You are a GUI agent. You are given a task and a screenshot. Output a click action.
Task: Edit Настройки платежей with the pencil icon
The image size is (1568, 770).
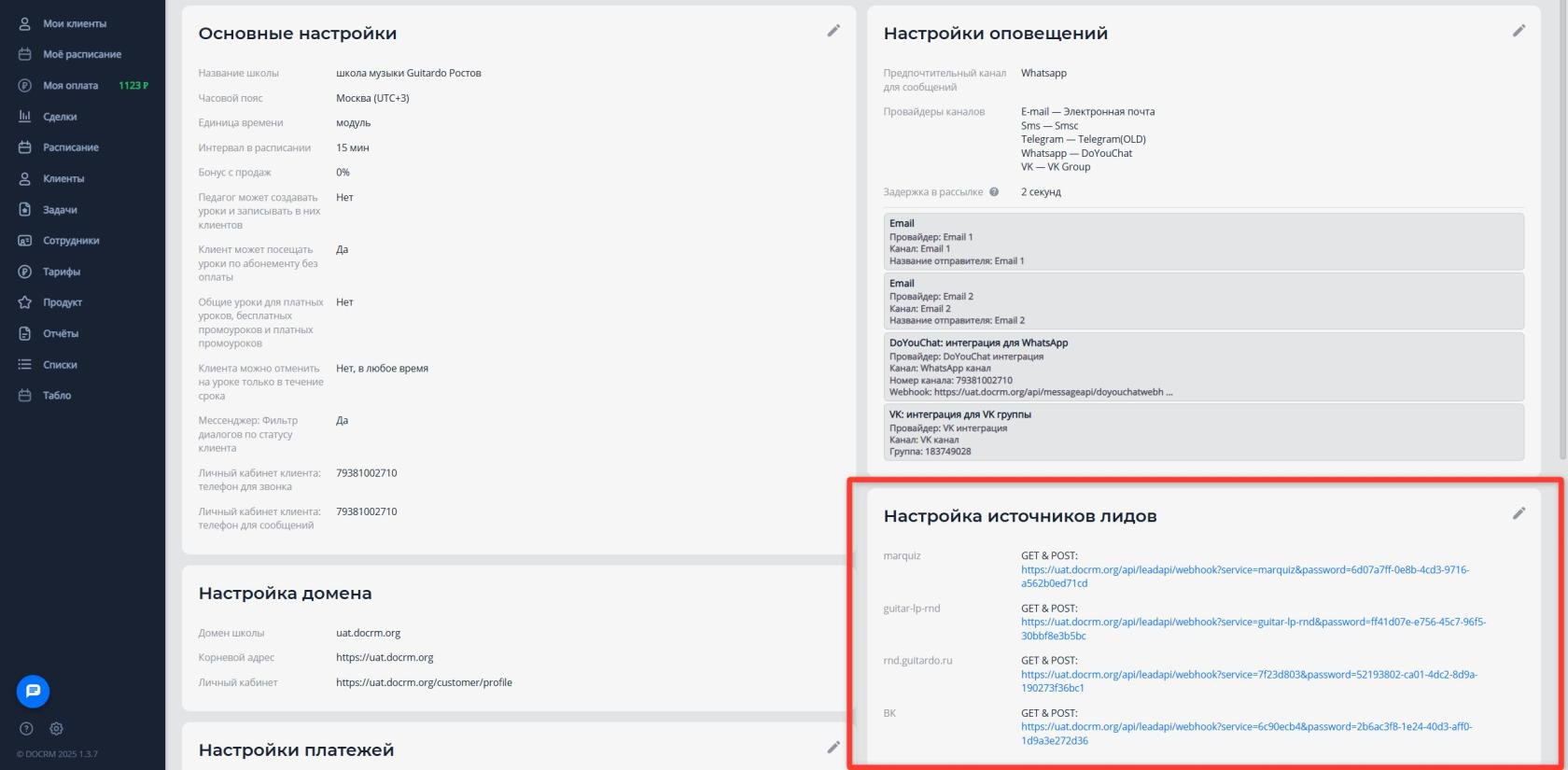[x=833, y=747]
